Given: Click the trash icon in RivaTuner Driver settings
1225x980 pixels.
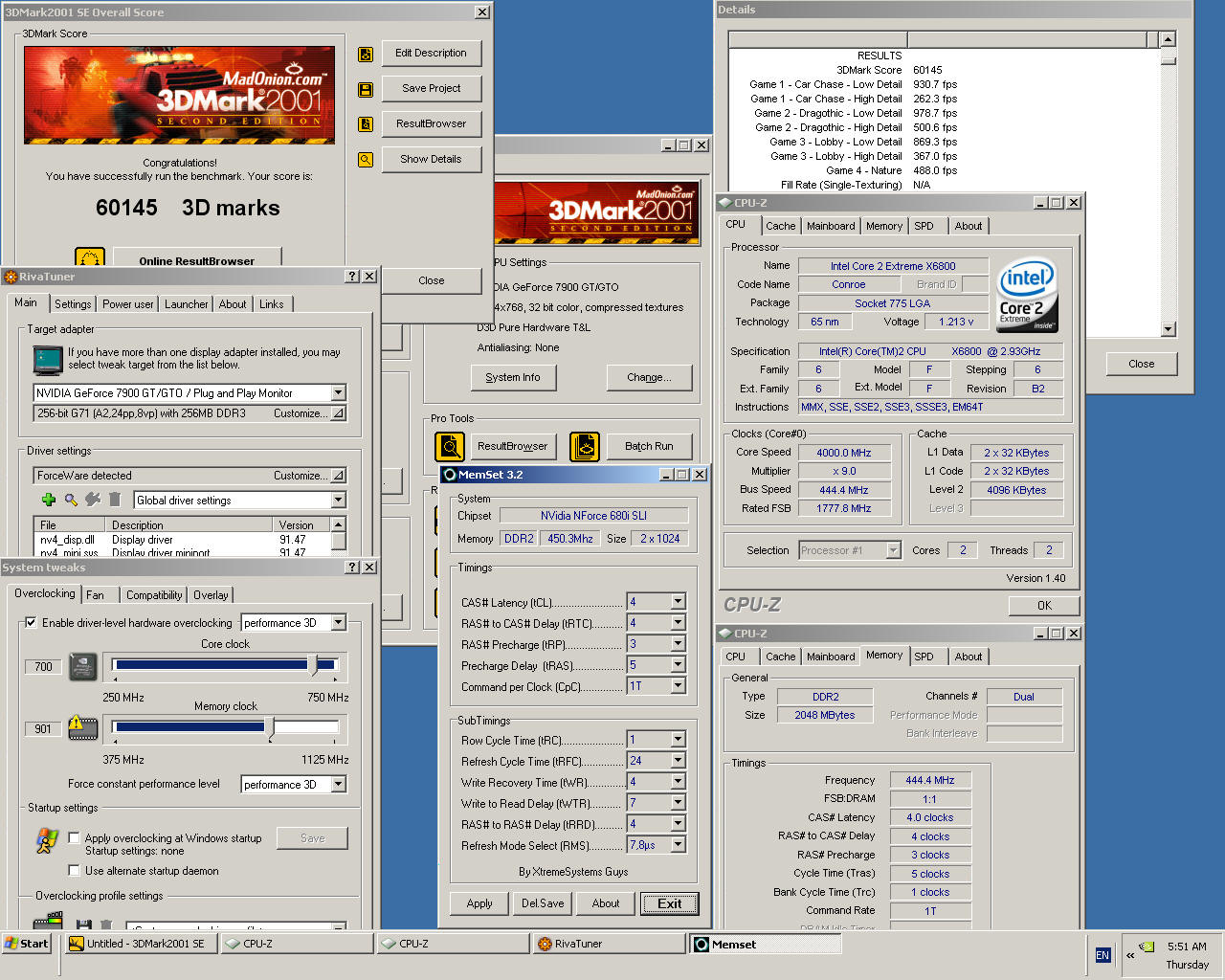Looking at the screenshot, I should [x=115, y=500].
